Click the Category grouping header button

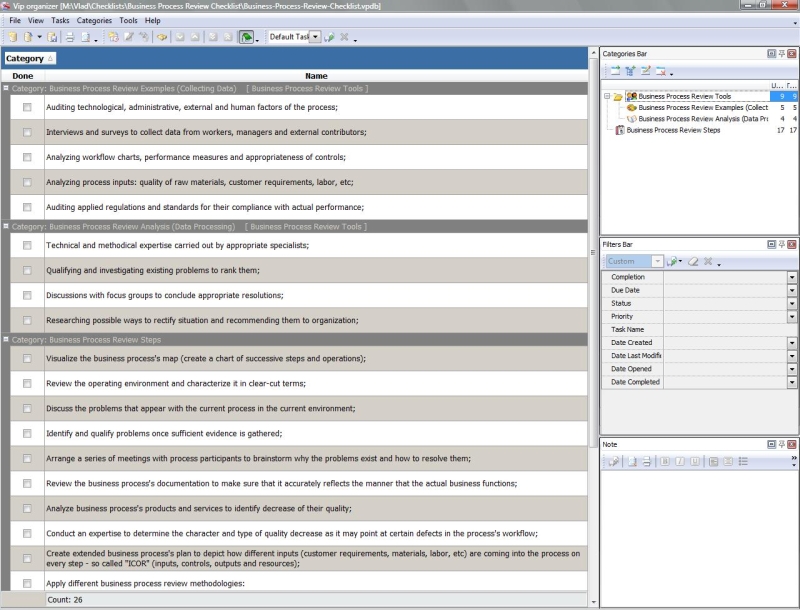click(29, 59)
